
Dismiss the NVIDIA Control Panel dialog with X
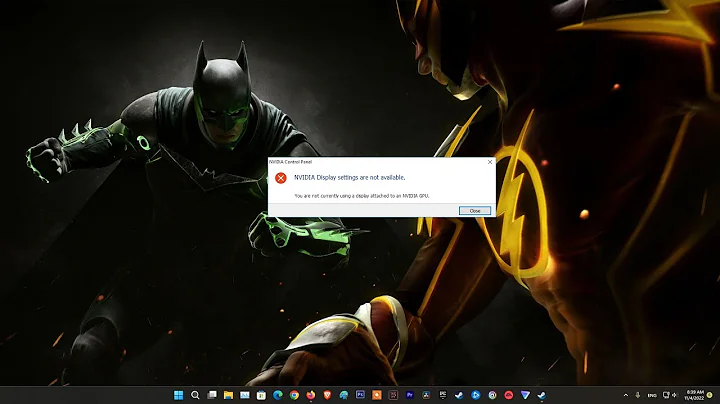pyautogui.click(x=490, y=162)
